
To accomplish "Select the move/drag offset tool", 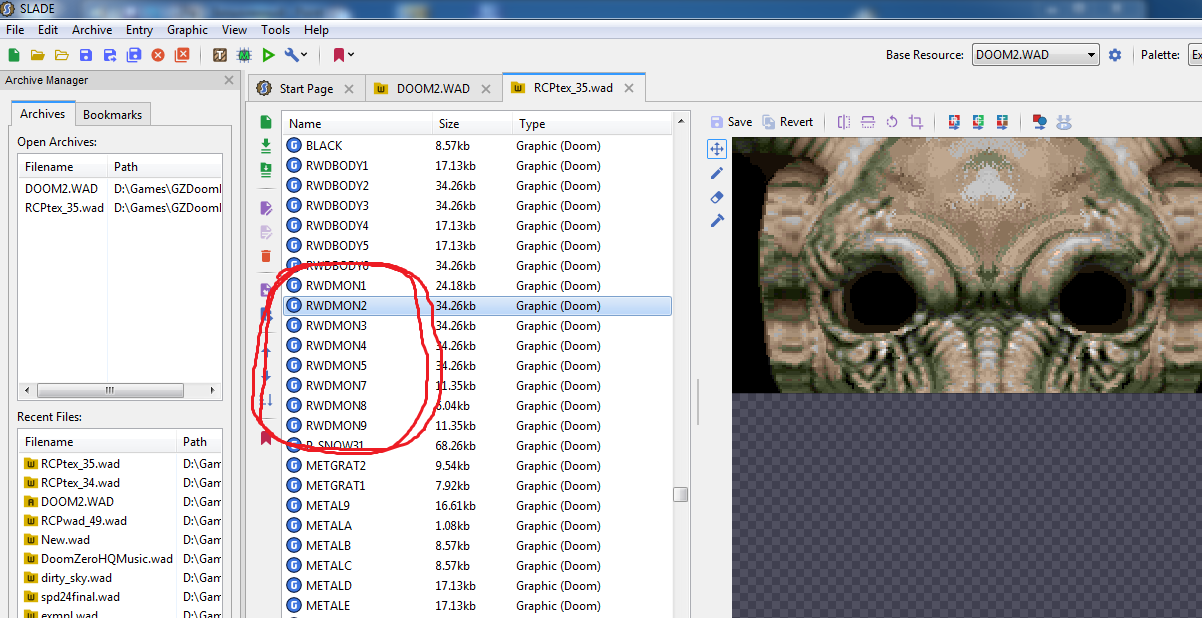I will [x=716, y=149].
